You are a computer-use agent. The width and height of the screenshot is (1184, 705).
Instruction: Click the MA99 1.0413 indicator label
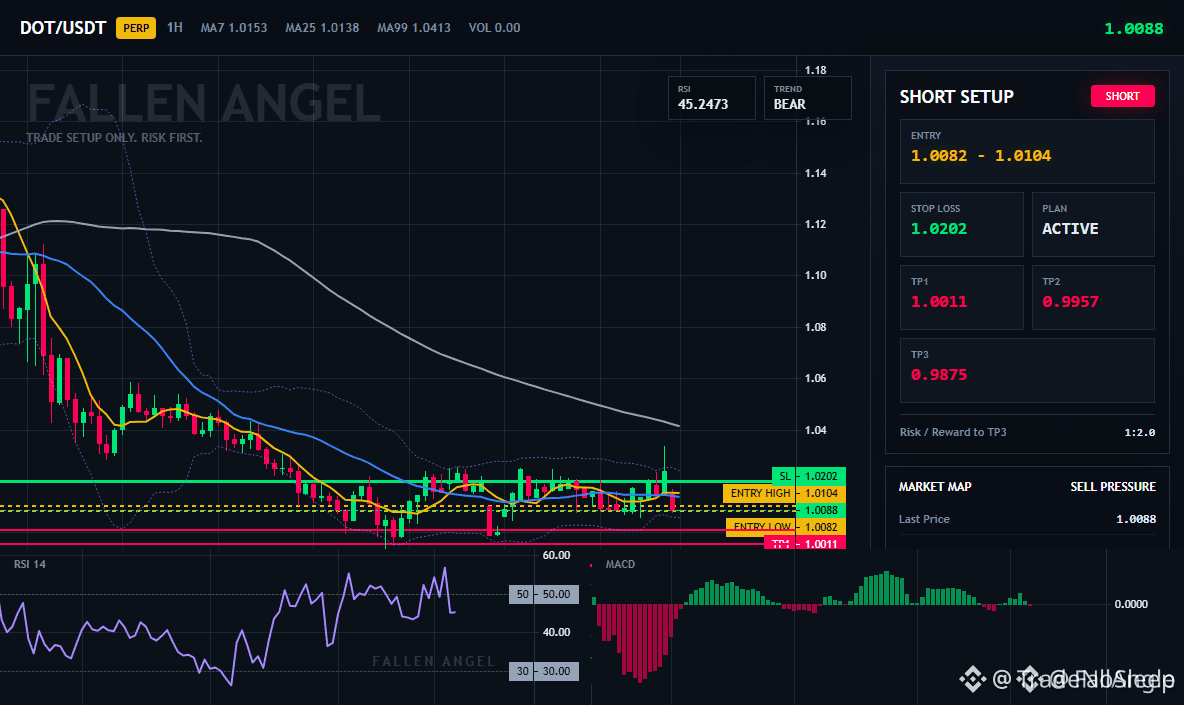coord(414,28)
